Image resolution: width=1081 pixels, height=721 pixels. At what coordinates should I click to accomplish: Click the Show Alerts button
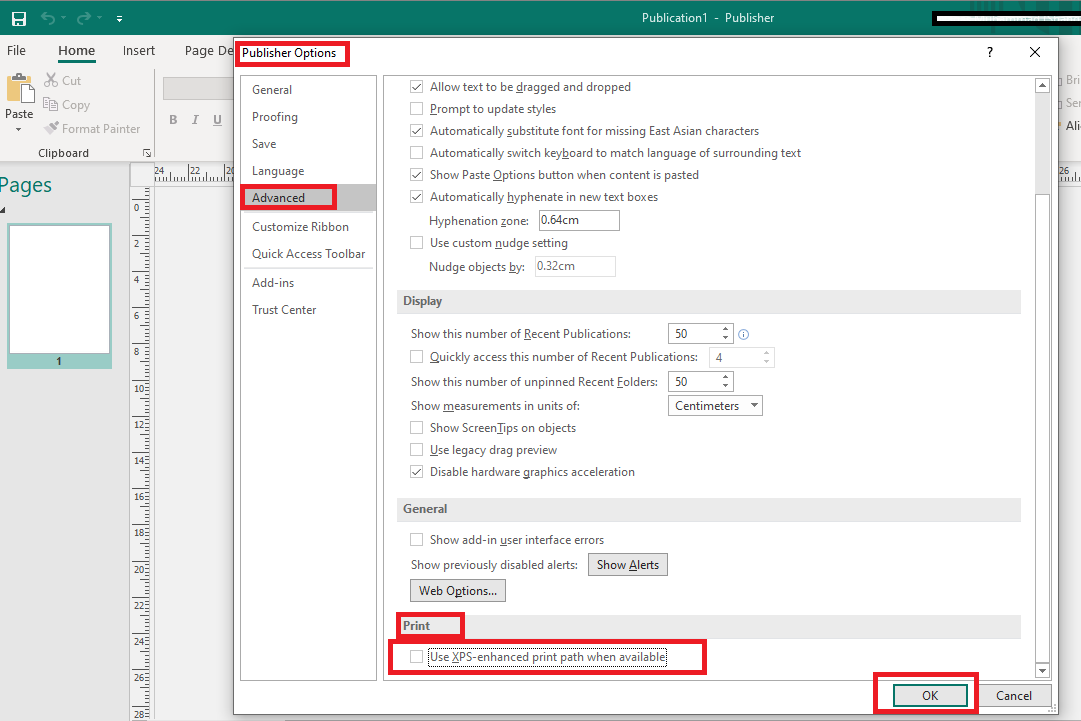pyautogui.click(x=627, y=565)
